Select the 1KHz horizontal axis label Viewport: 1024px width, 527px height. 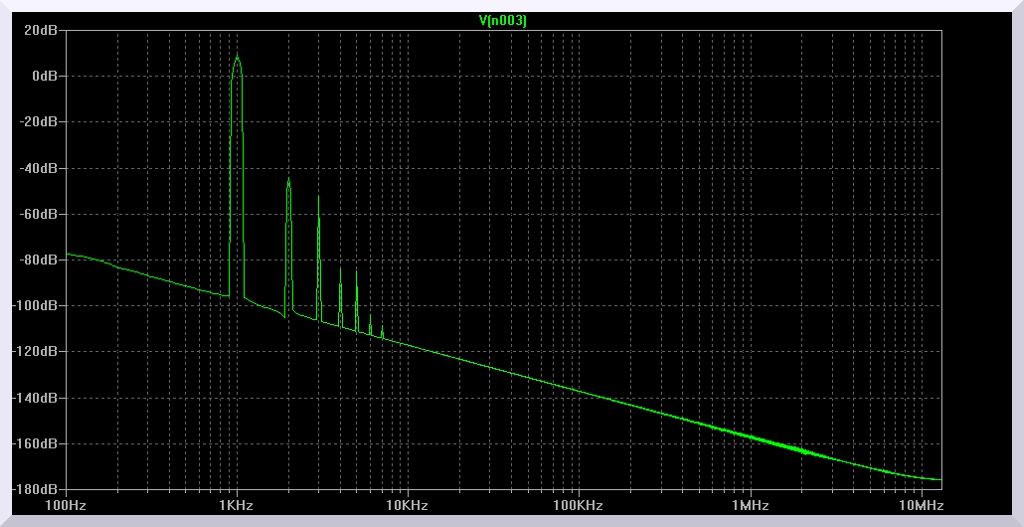click(x=237, y=505)
